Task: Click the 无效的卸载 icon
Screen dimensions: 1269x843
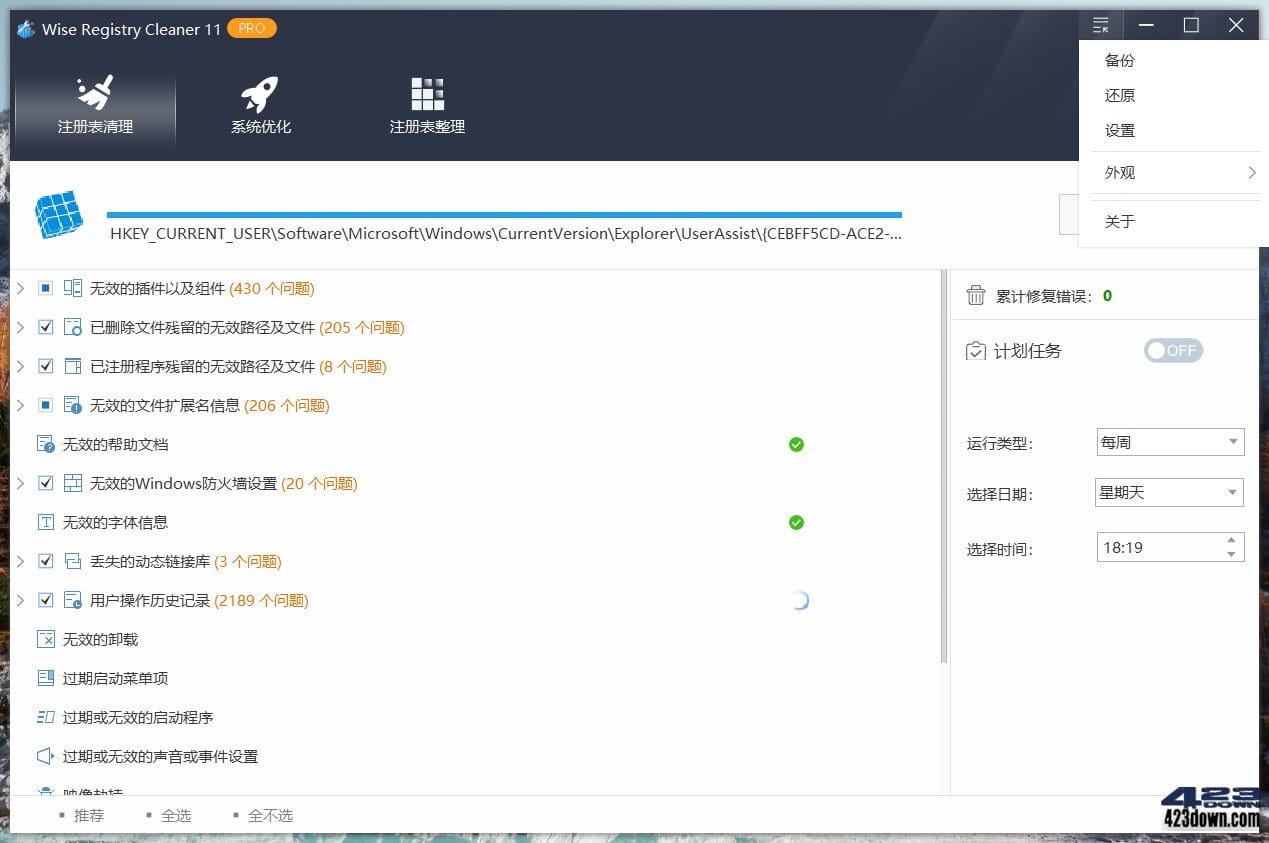Action: [x=46, y=639]
